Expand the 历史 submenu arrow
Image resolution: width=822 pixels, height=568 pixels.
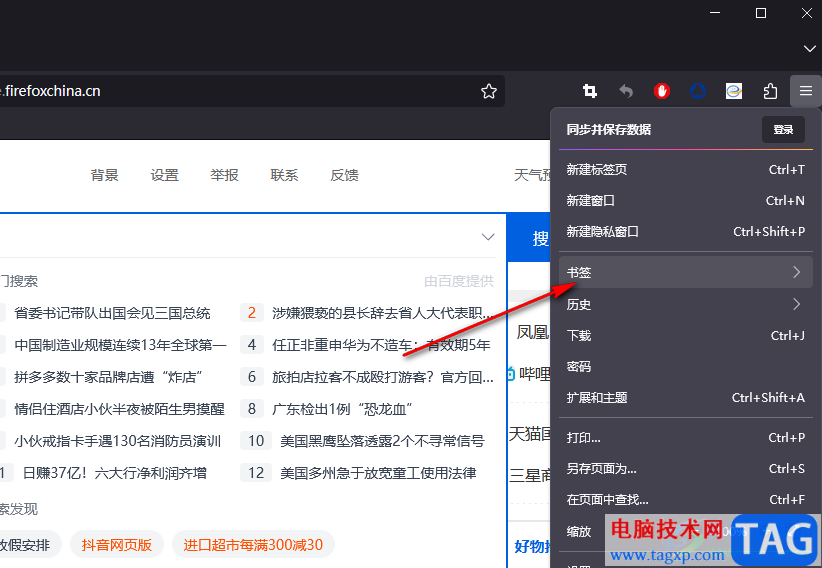(796, 304)
